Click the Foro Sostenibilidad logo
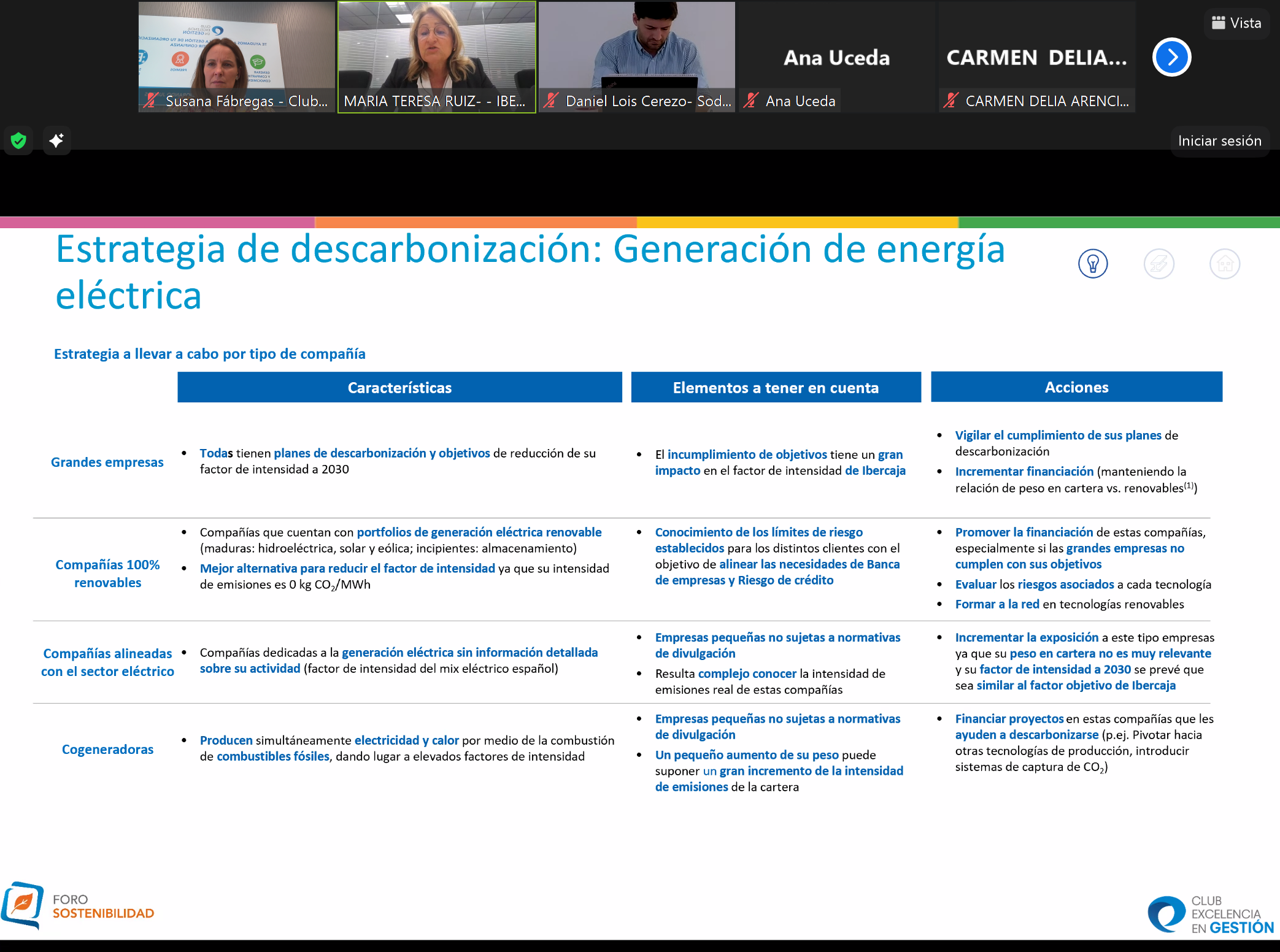The width and height of the screenshot is (1280, 952). click(78, 906)
